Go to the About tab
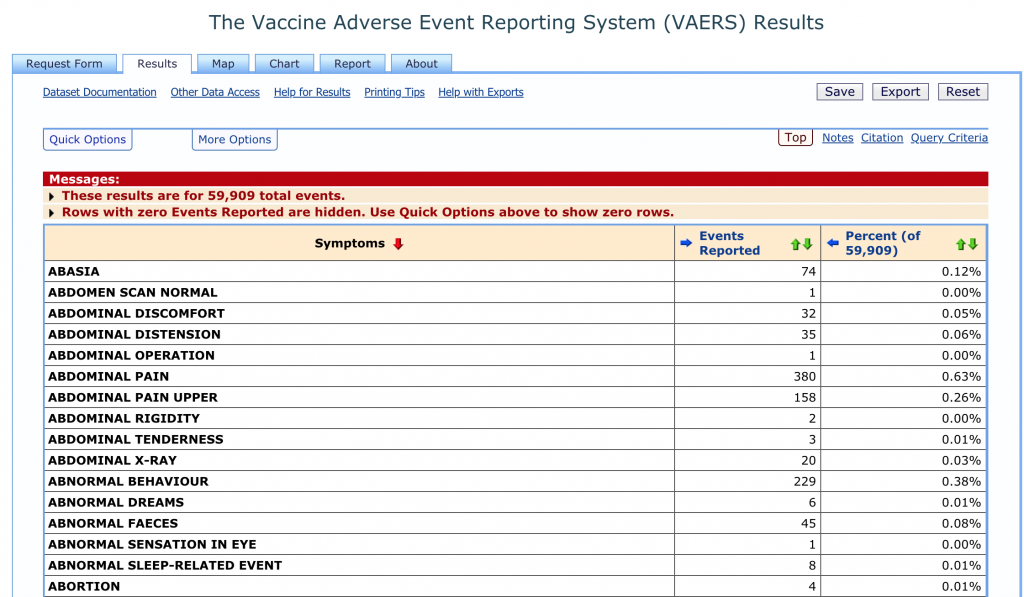This screenshot has height=597, width=1024. (421, 63)
